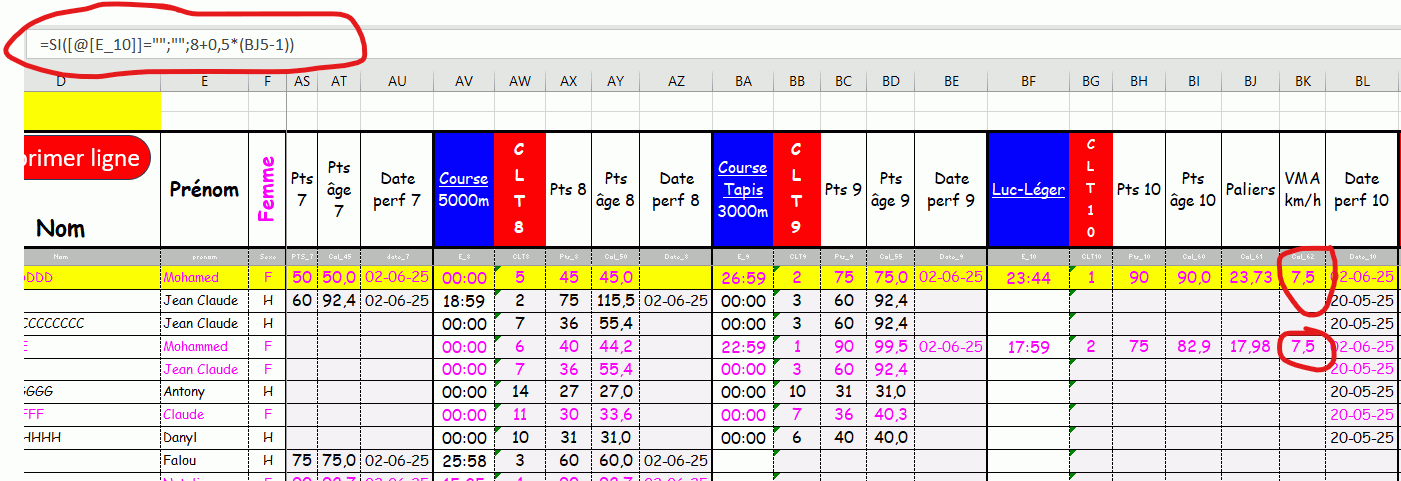The image size is (1401, 481).
Task: Click the Paliers value 17,98 cell
Action: pyautogui.click(x=1250, y=346)
